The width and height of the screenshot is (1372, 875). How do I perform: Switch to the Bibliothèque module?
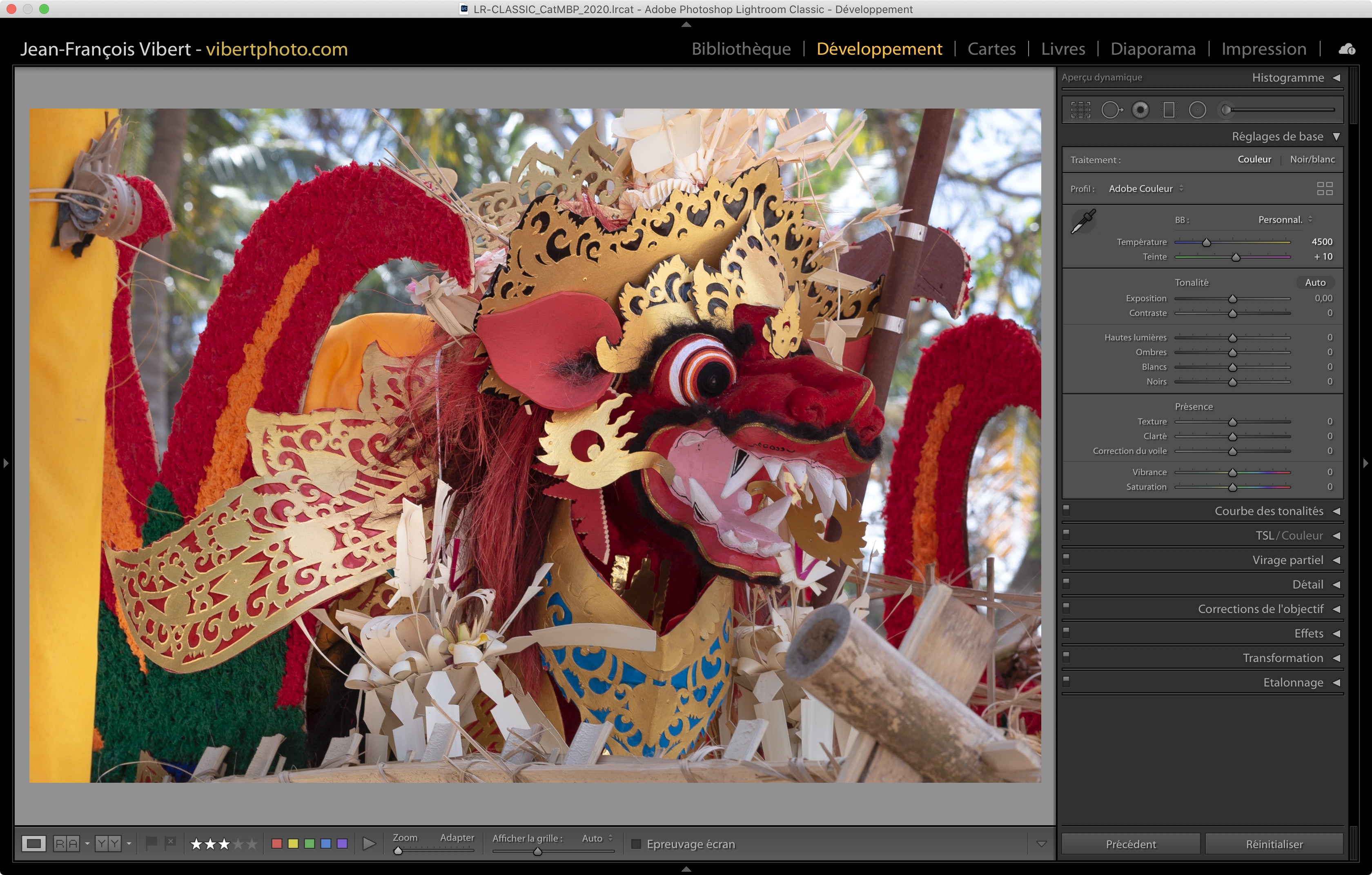tap(741, 49)
